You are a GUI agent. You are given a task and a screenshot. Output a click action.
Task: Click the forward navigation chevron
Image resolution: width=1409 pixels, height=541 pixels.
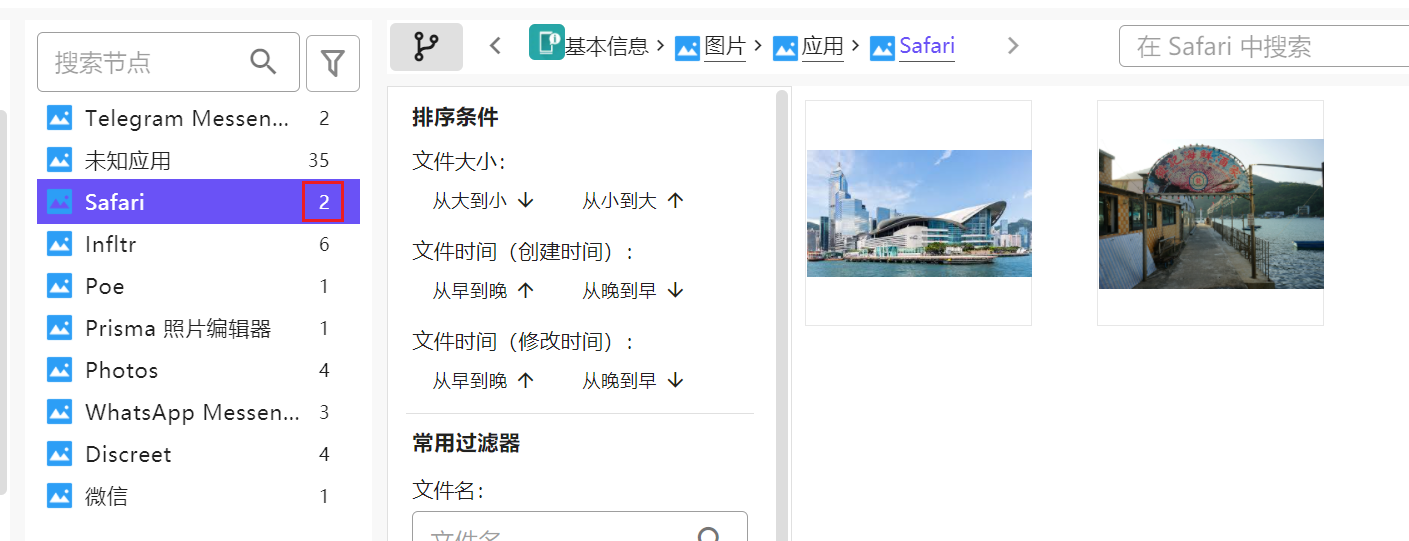(x=1013, y=46)
